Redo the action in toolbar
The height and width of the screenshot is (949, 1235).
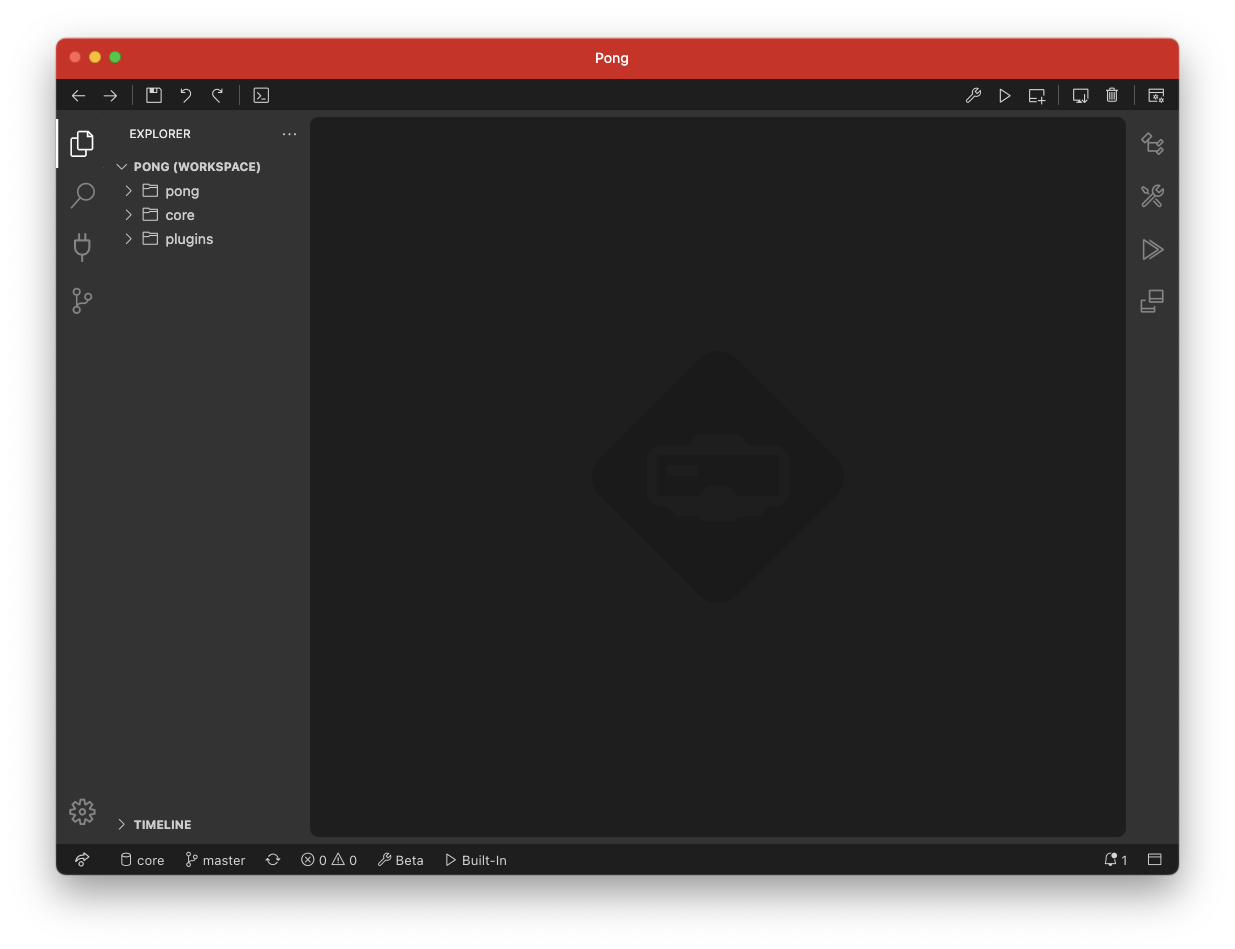[217, 95]
